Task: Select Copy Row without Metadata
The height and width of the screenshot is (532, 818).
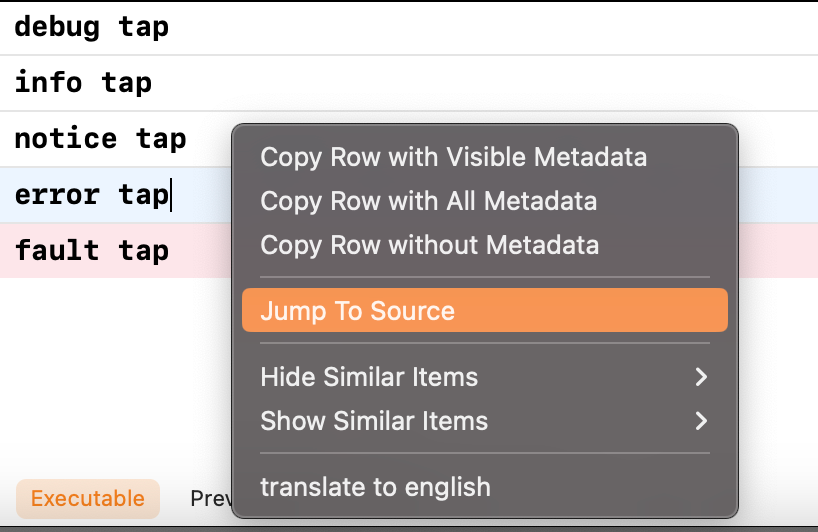Action: tap(429, 245)
